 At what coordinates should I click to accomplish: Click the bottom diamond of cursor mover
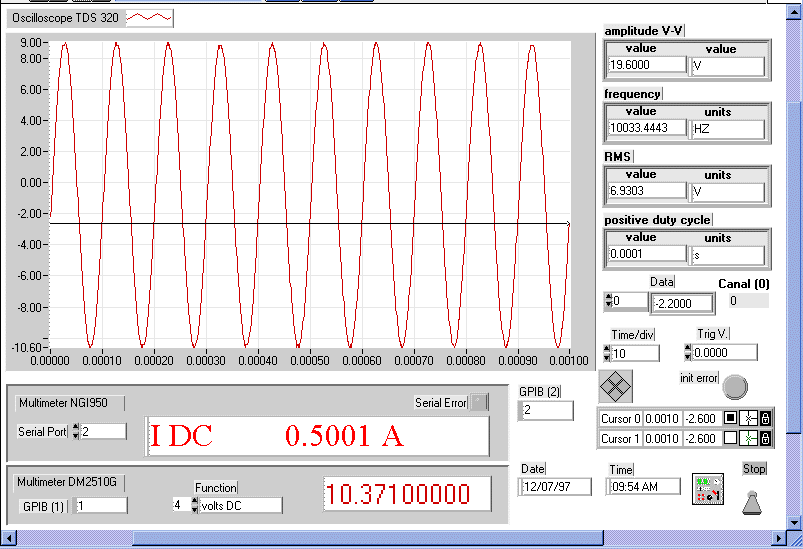coord(616,395)
